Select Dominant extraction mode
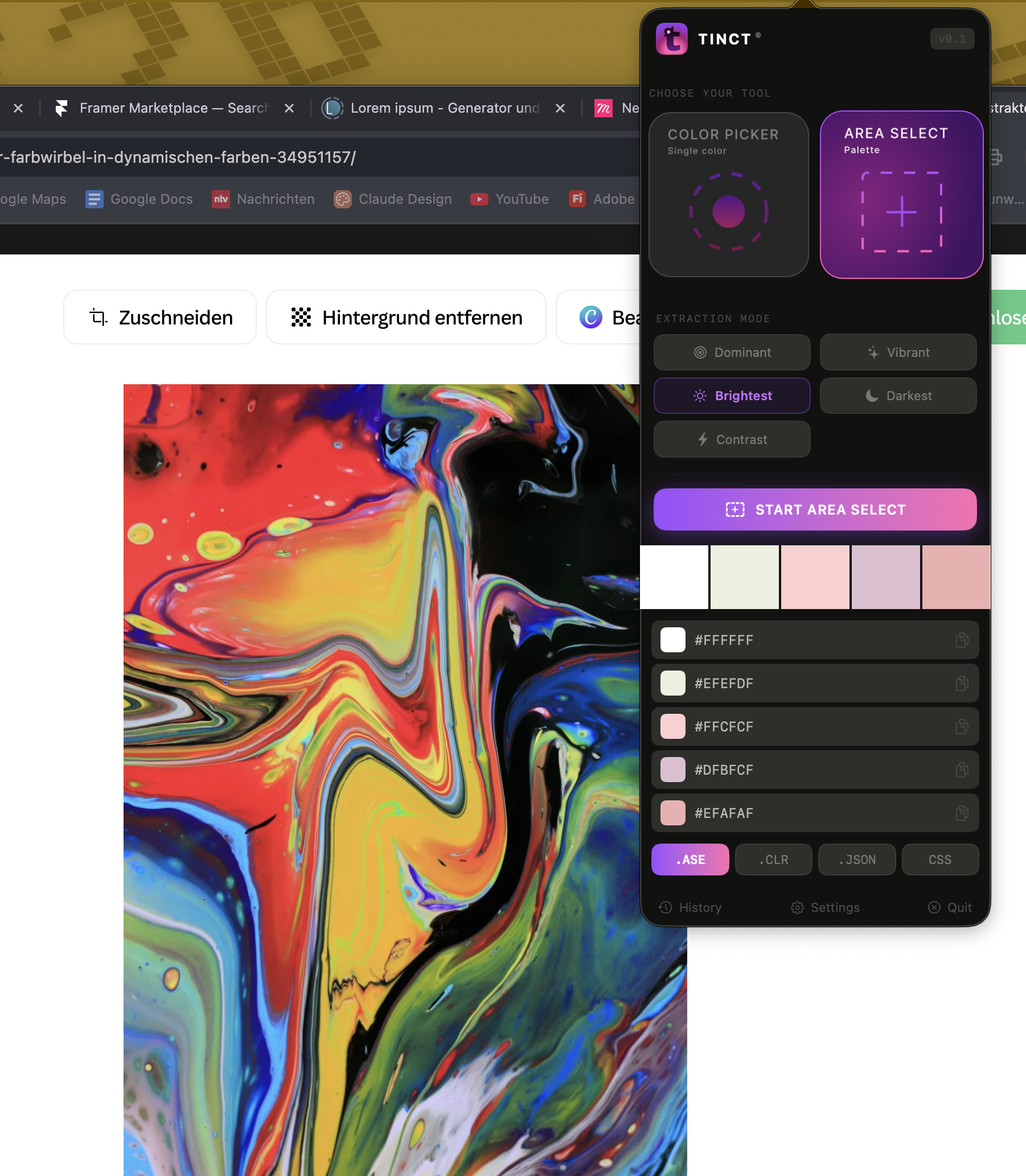Image resolution: width=1026 pixels, height=1176 pixels. point(732,352)
